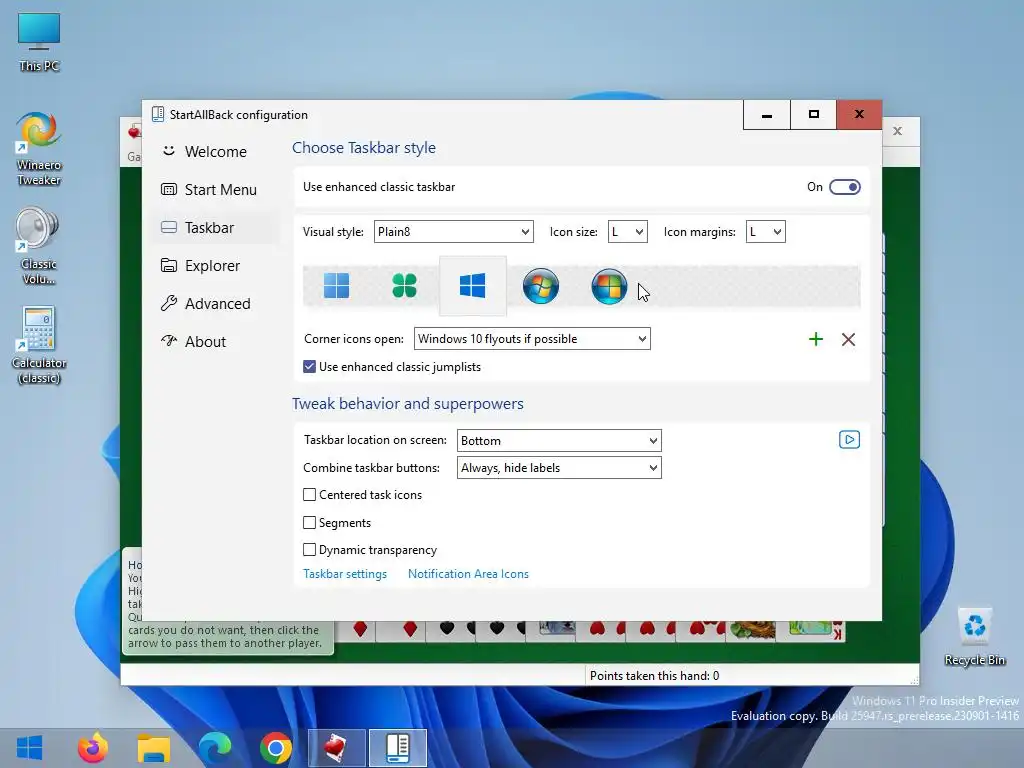The height and width of the screenshot is (768, 1024).
Task: Choose the Windows Vista style orb icon
Action: tap(609, 285)
